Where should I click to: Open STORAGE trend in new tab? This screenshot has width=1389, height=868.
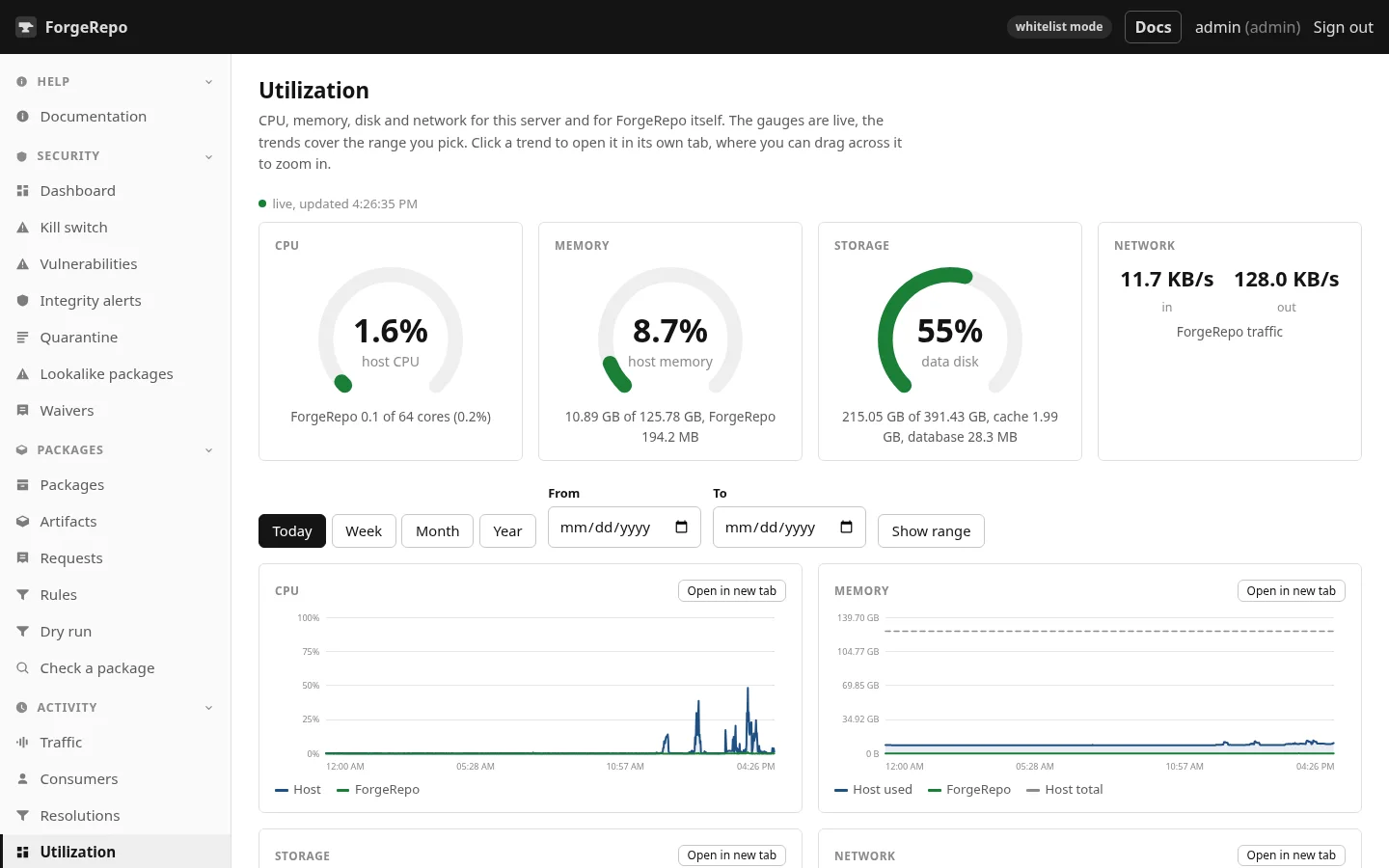tap(732, 855)
